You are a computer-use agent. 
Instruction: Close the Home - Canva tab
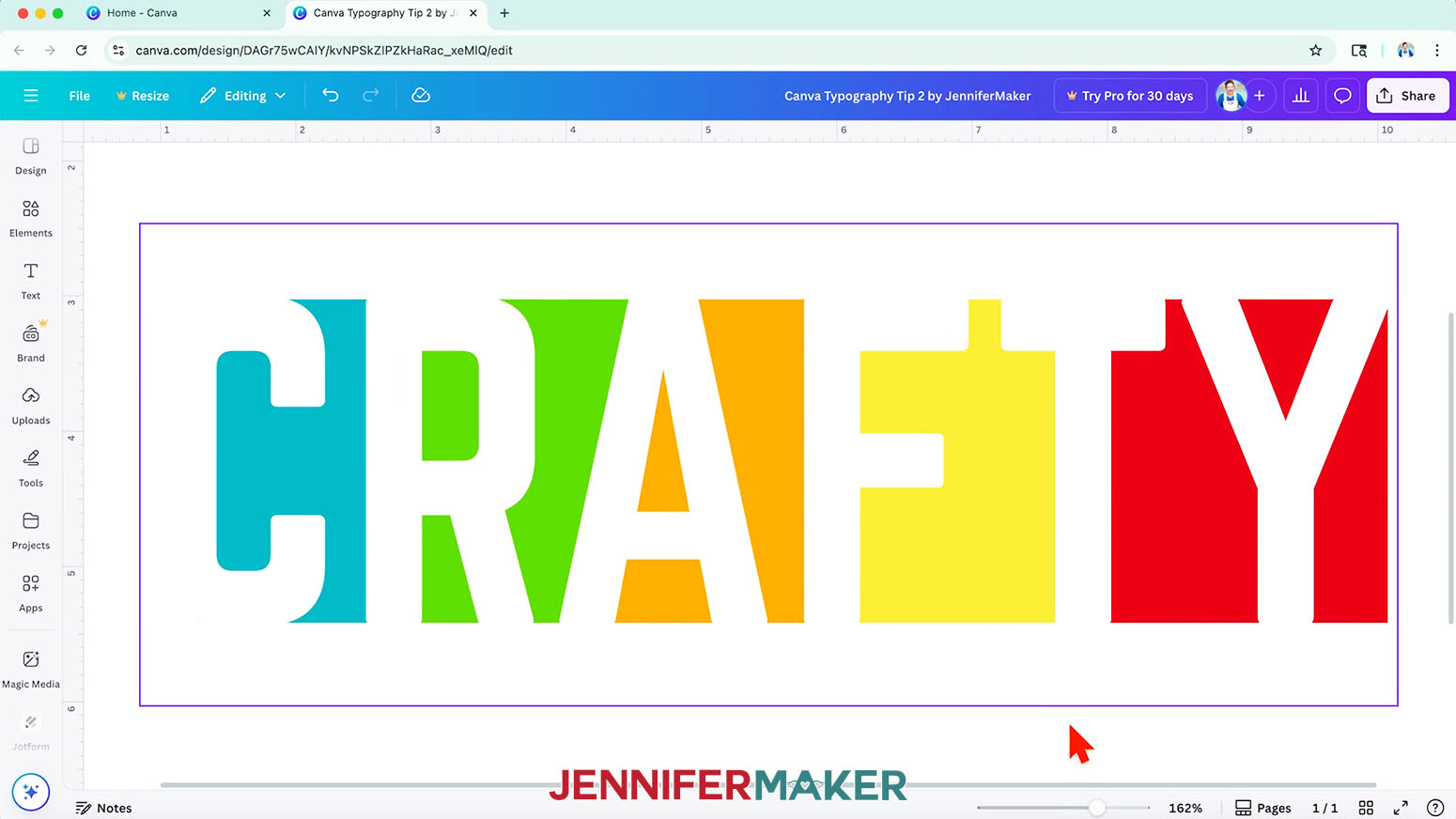[267, 13]
